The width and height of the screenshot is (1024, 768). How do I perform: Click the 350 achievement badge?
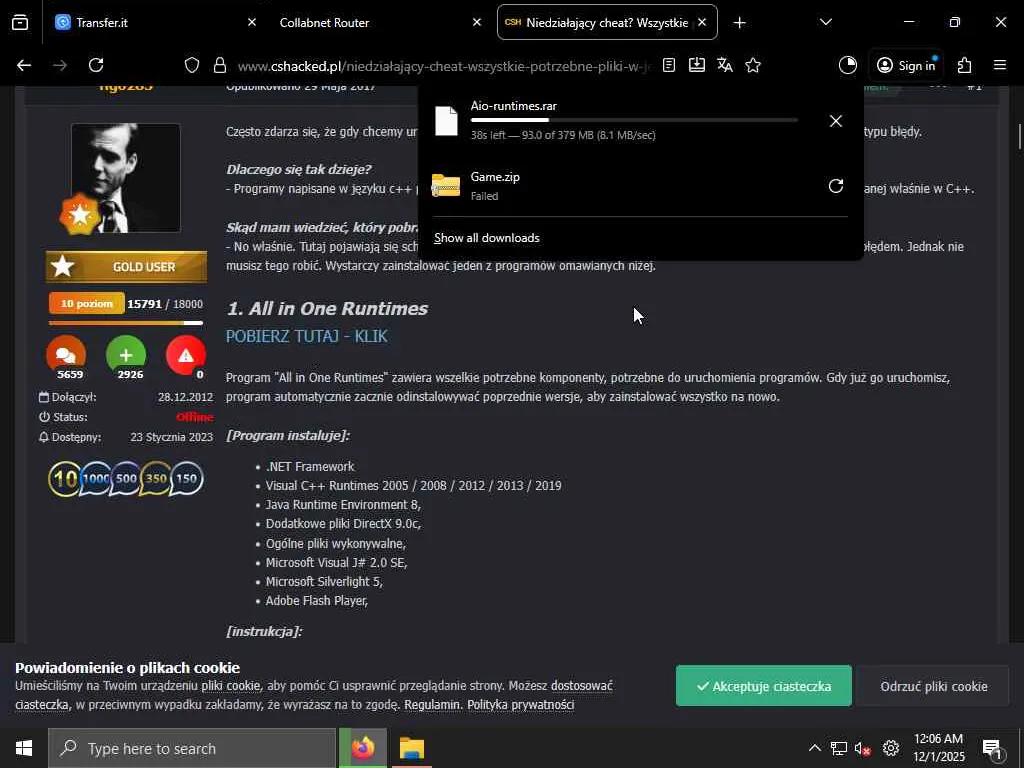pos(156,479)
